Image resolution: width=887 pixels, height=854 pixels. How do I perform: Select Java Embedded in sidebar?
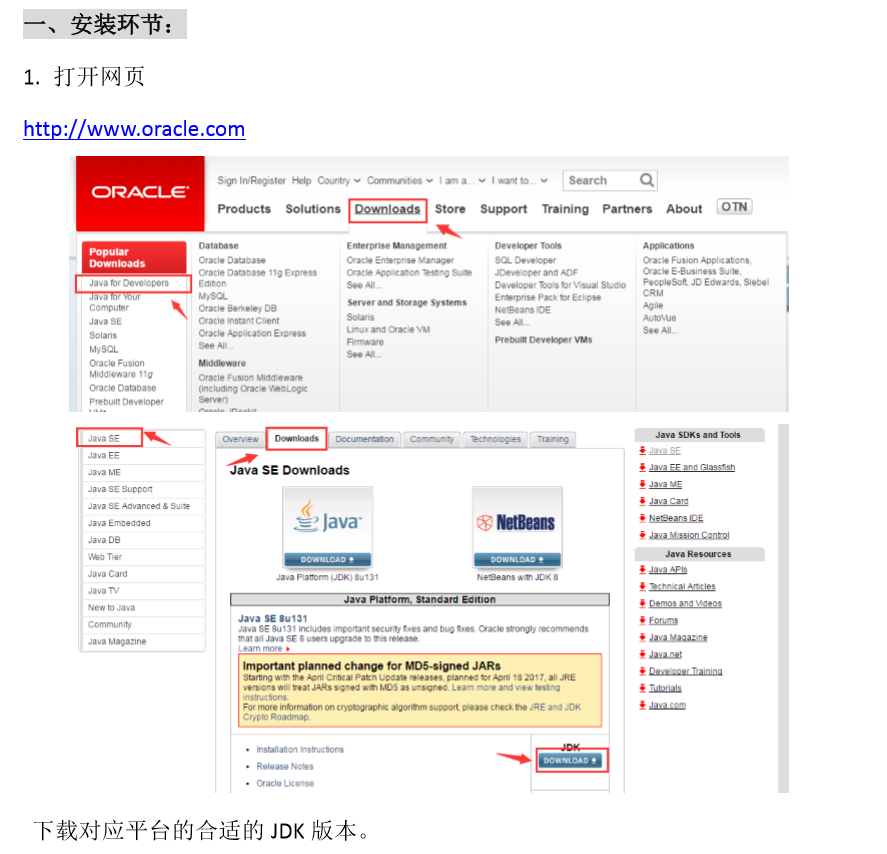click(x=119, y=523)
